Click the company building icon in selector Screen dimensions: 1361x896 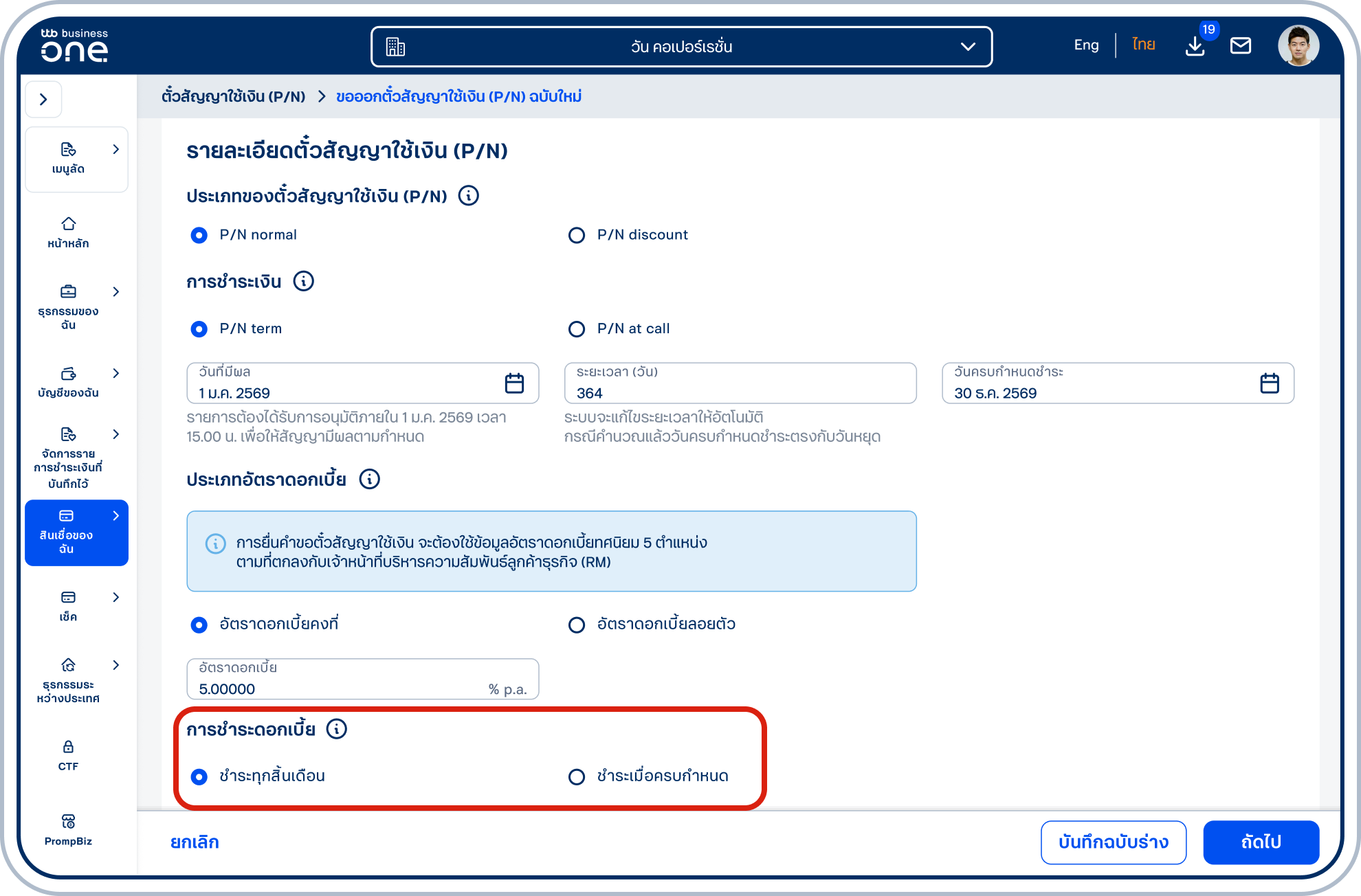[x=395, y=47]
